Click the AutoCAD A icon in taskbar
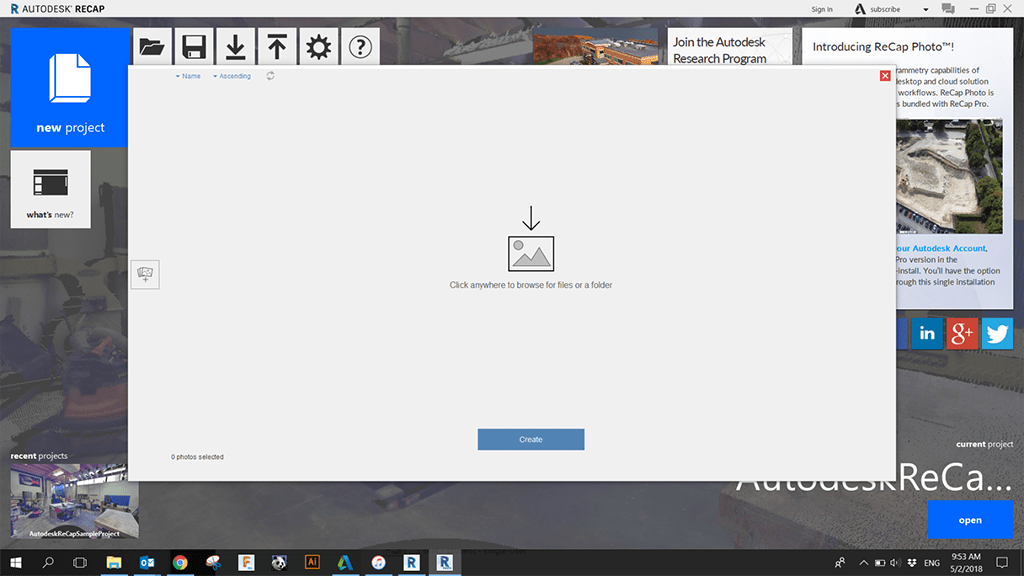The height and width of the screenshot is (576, 1024). [x=345, y=562]
